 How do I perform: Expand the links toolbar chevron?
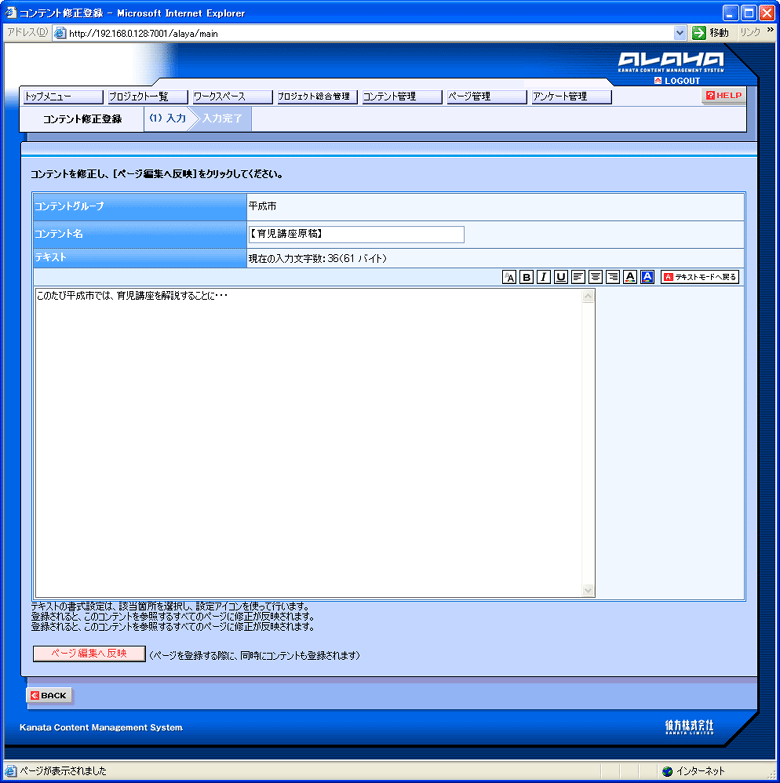pyautogui.click(x=771, y=31)
